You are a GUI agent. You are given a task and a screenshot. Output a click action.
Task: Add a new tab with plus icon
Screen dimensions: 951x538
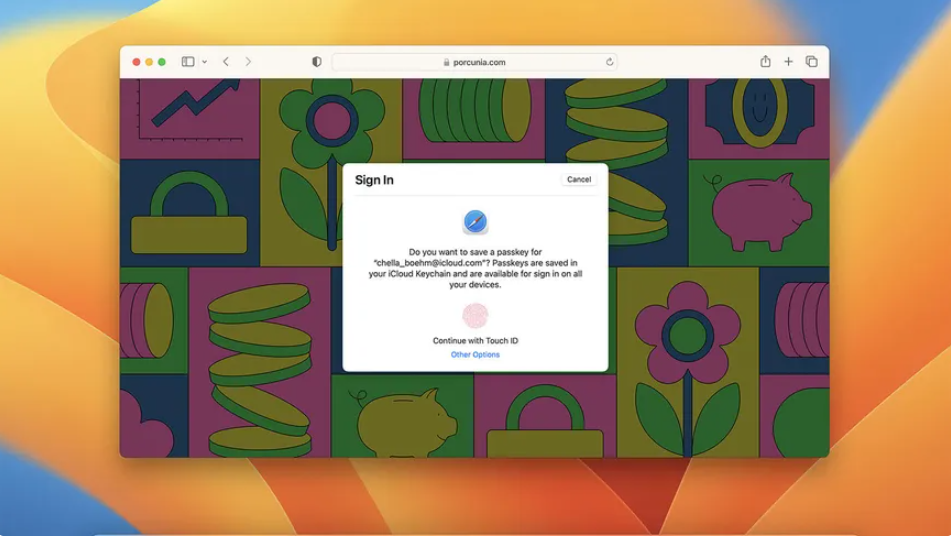788,61
